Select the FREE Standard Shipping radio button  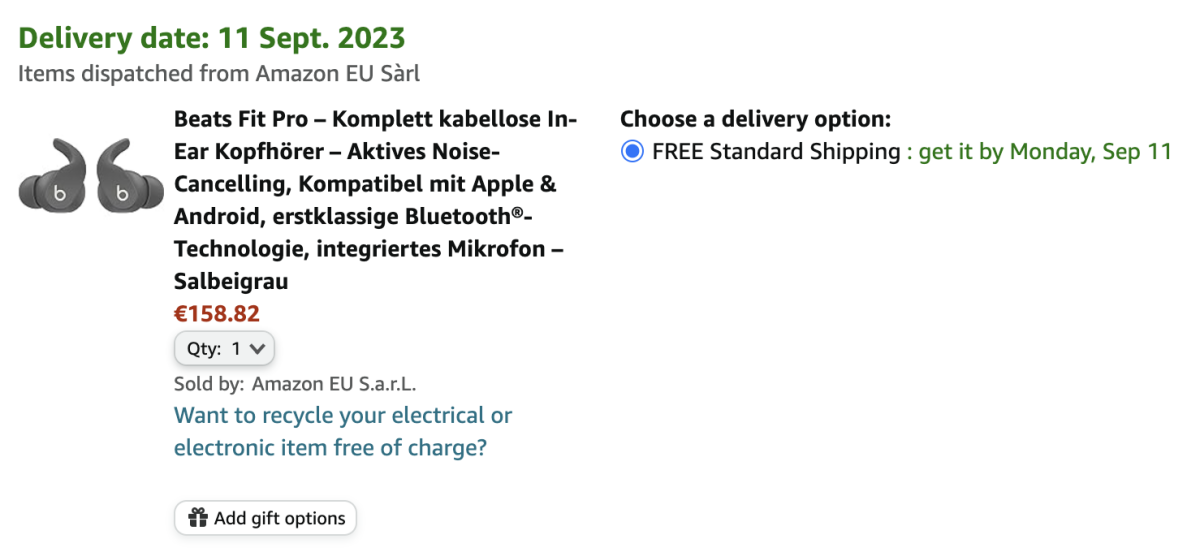coord(632,152)
